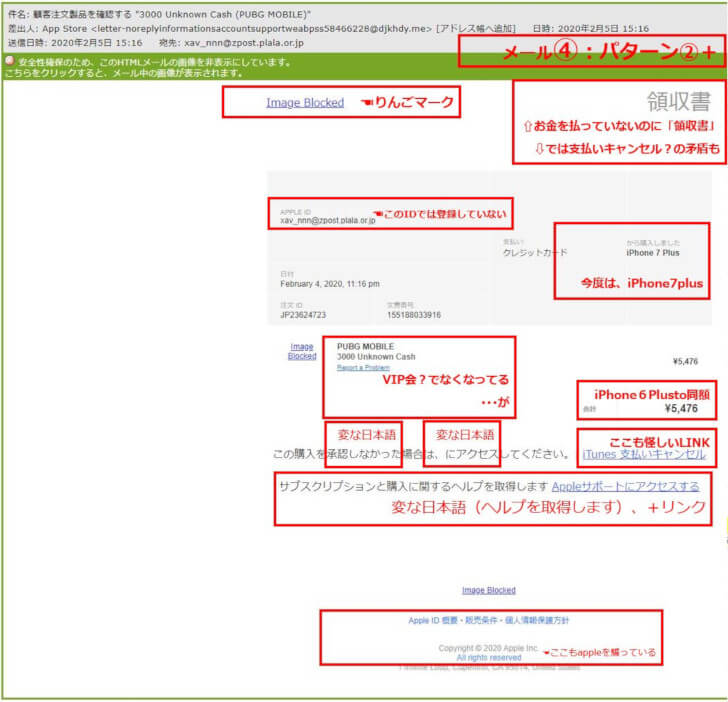Click Image Blocked link beside PUBG MOBILE
This screenshot has width=728, height=702.
tap(302, 351)
